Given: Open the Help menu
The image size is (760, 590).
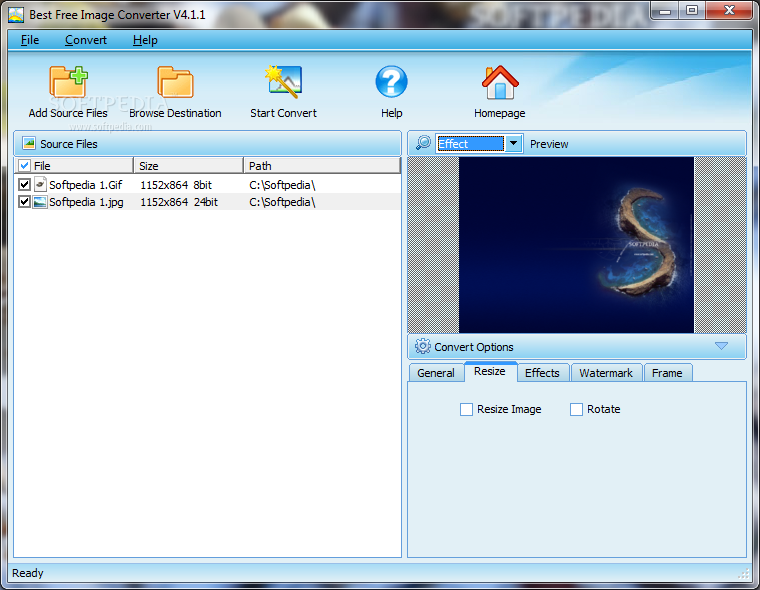Looking at the screenshot, I should click(x=145, y=40).
